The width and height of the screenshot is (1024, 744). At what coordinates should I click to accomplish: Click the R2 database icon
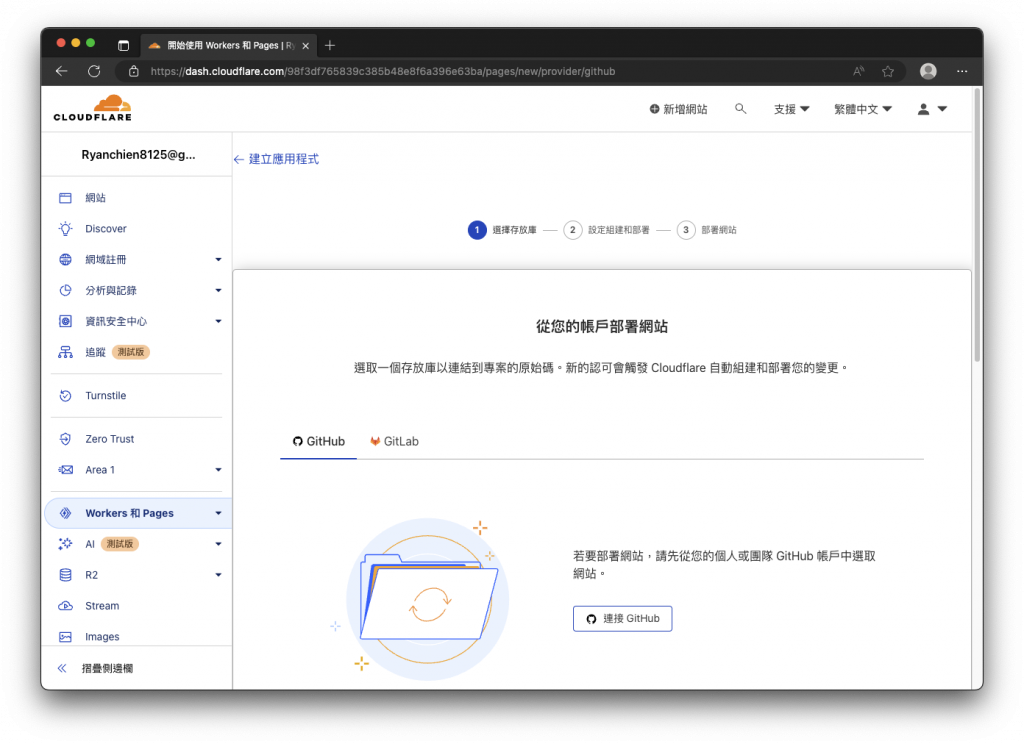click(x=65, y=575)
